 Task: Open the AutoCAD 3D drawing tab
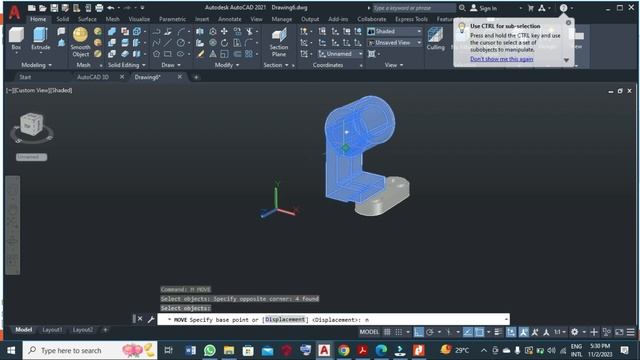click(93, 77)
